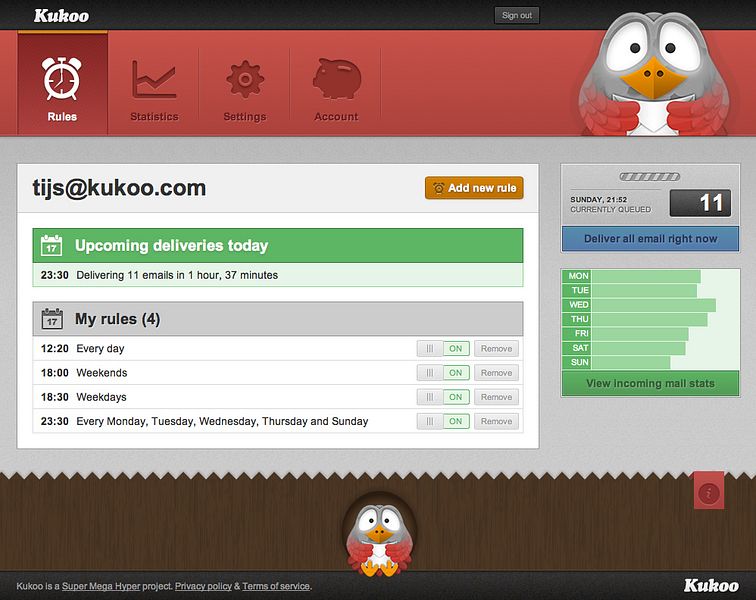Click the FRI bar in mail chart

640,334
